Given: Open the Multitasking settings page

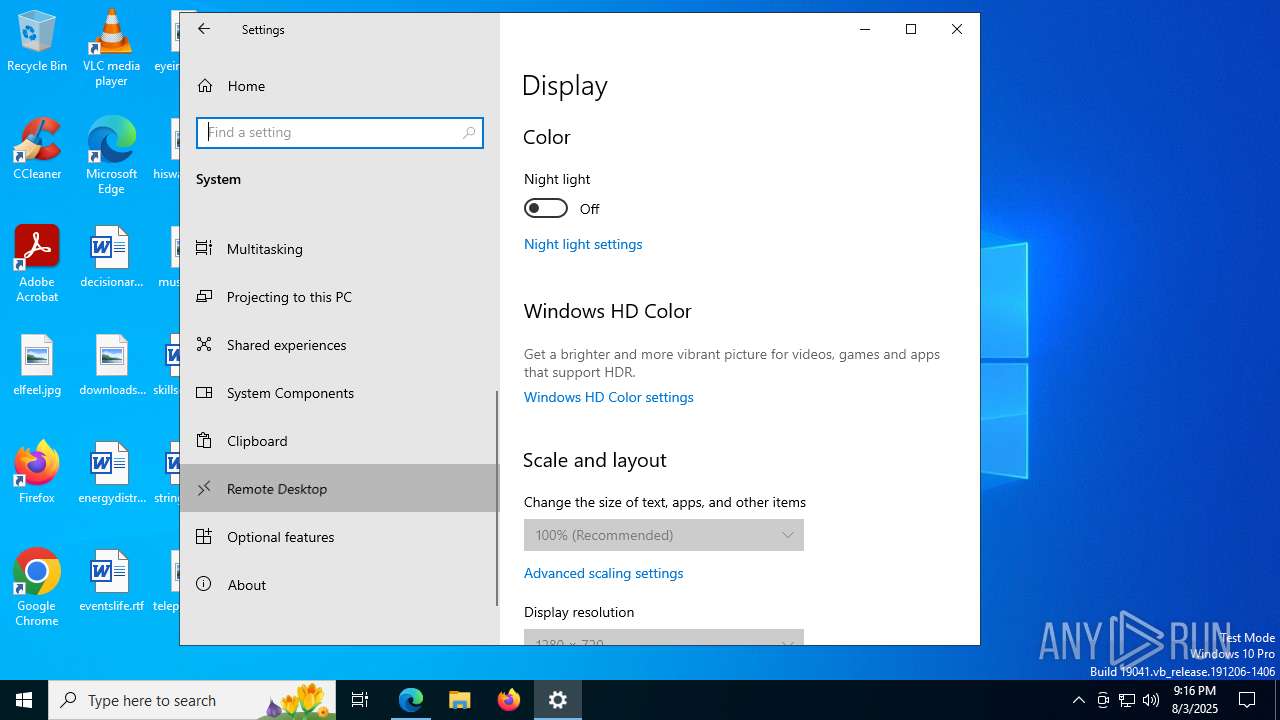Looking at the screenshot, I should 339,248.
